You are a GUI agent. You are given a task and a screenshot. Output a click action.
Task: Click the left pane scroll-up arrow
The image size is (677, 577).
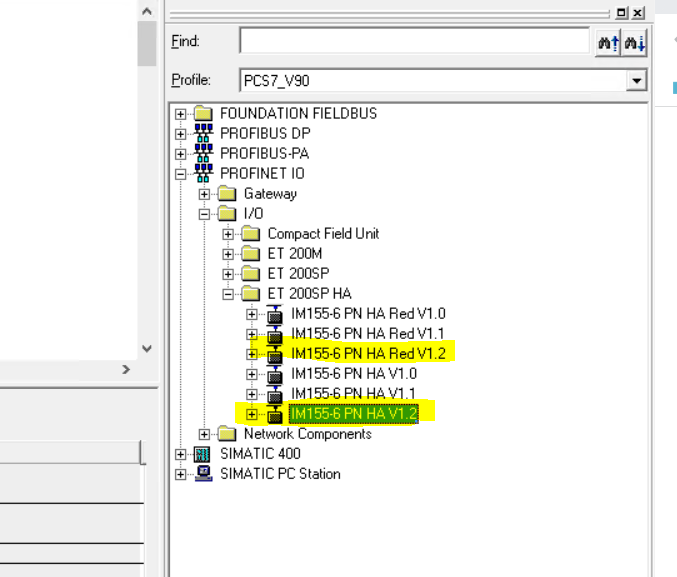[x=147, y=11]
